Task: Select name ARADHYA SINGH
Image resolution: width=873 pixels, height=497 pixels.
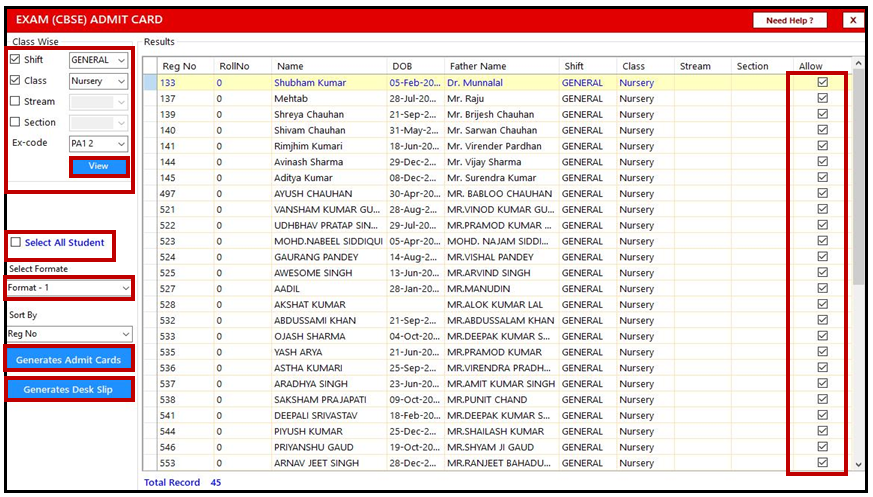Action: tap(311, 383)
